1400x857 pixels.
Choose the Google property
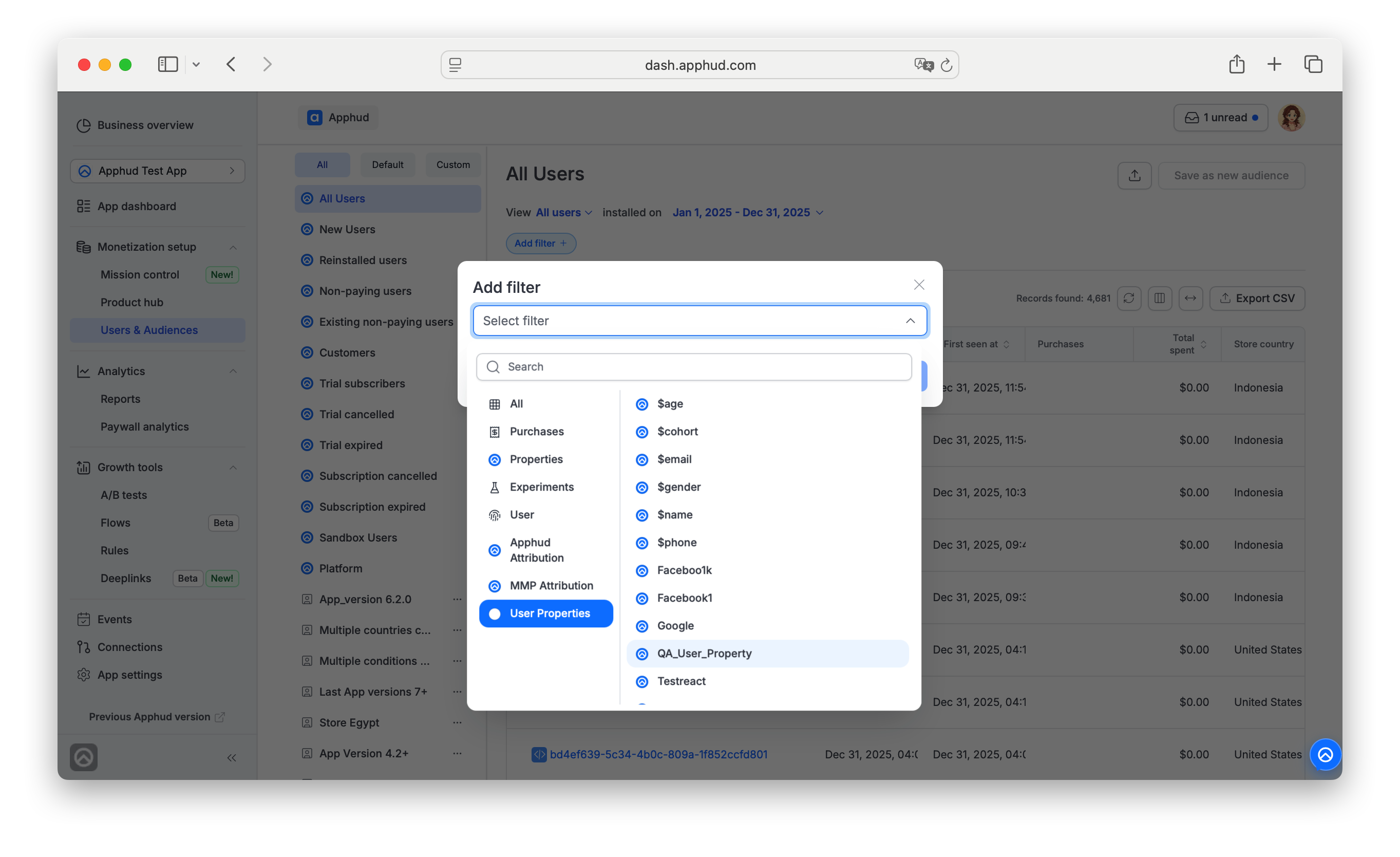click(767, 626)
